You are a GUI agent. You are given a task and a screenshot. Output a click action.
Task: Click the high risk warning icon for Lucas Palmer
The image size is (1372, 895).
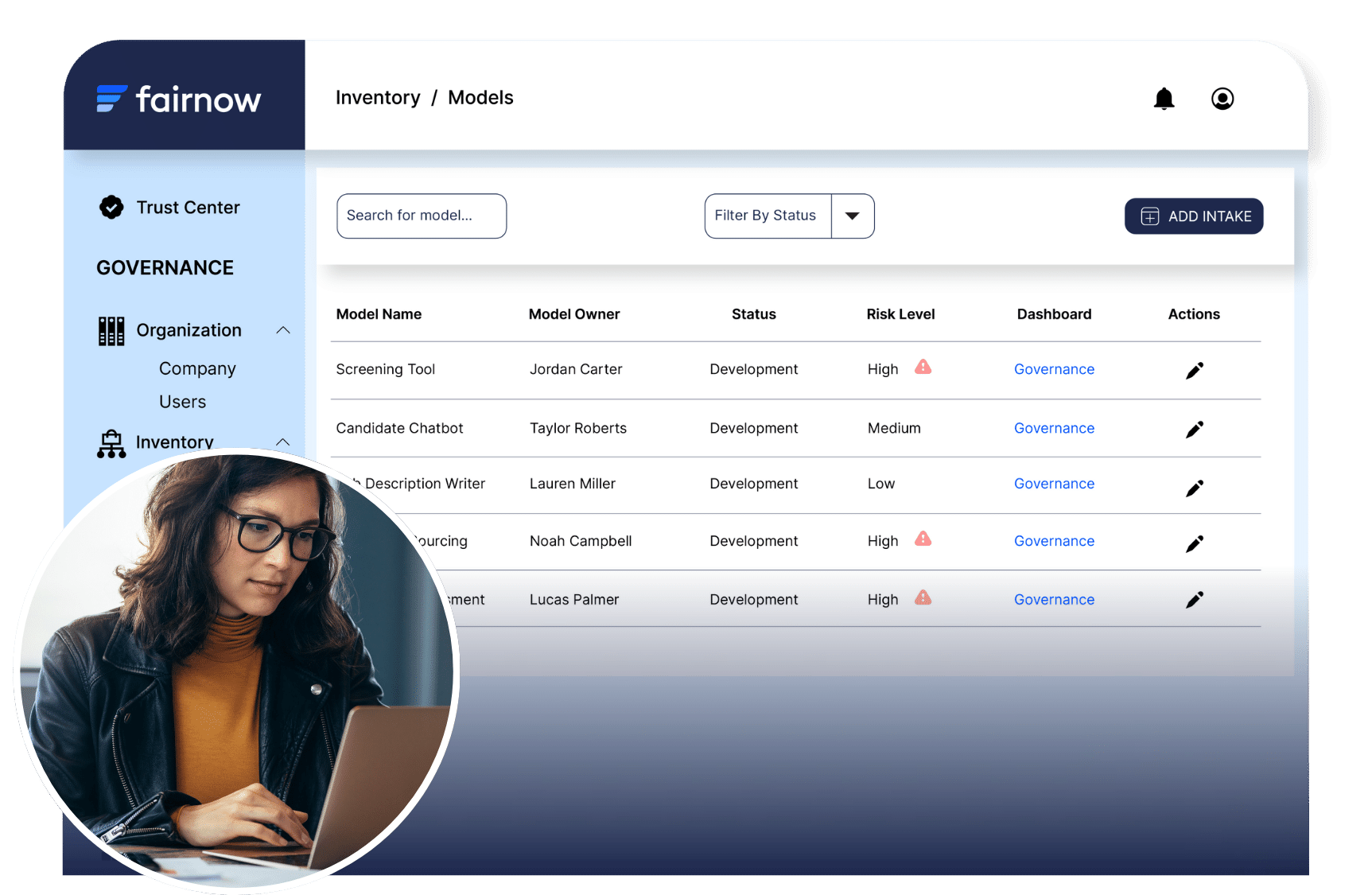tap(923, 597)
